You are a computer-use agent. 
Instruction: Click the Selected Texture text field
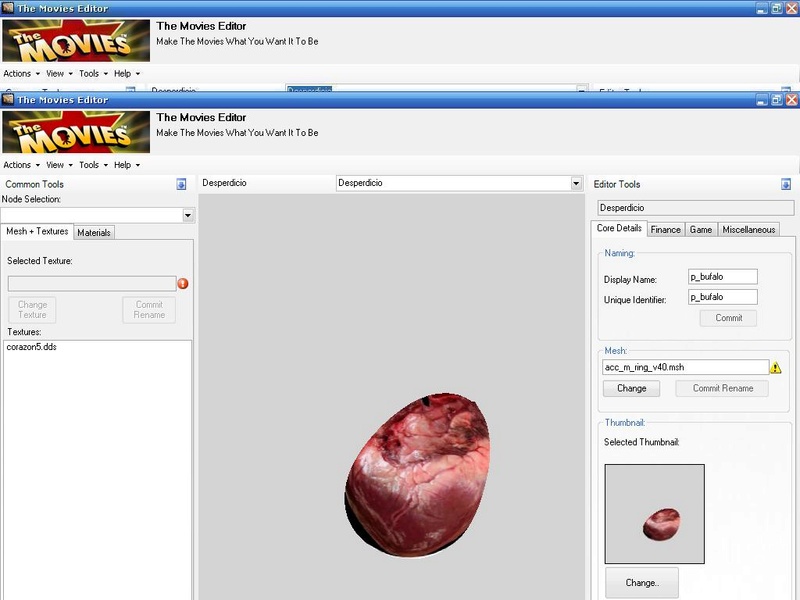coord(92,284)
